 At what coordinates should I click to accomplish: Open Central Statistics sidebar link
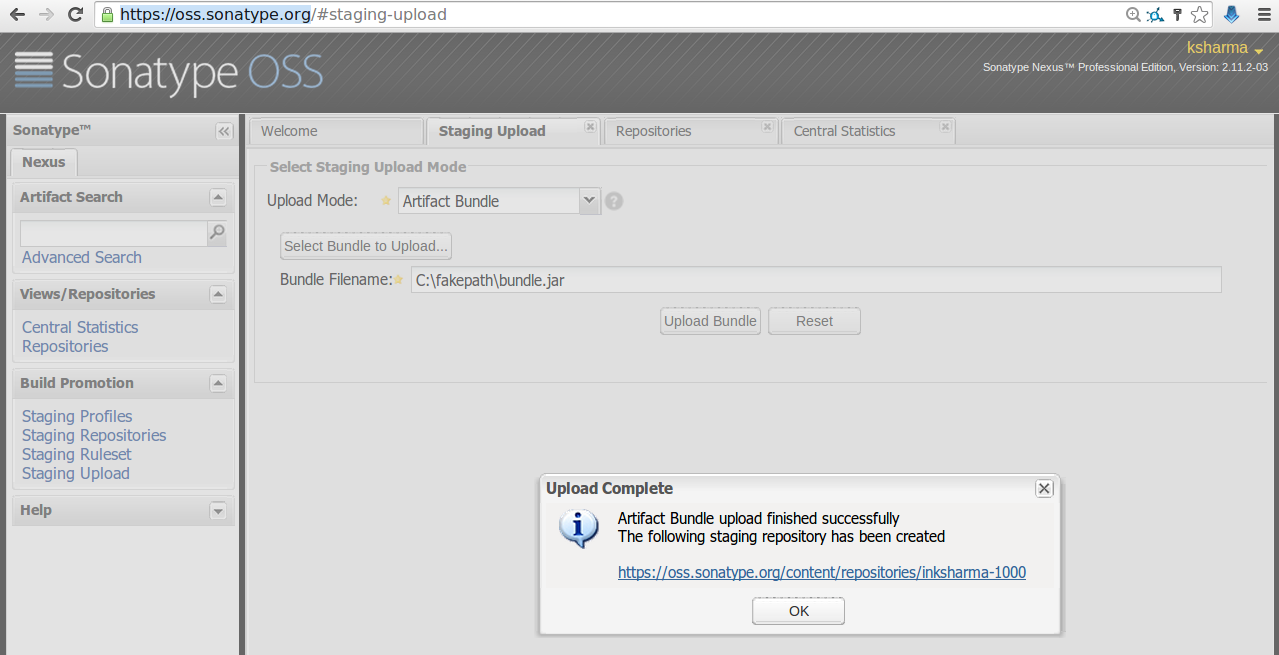tap(80, 327)
